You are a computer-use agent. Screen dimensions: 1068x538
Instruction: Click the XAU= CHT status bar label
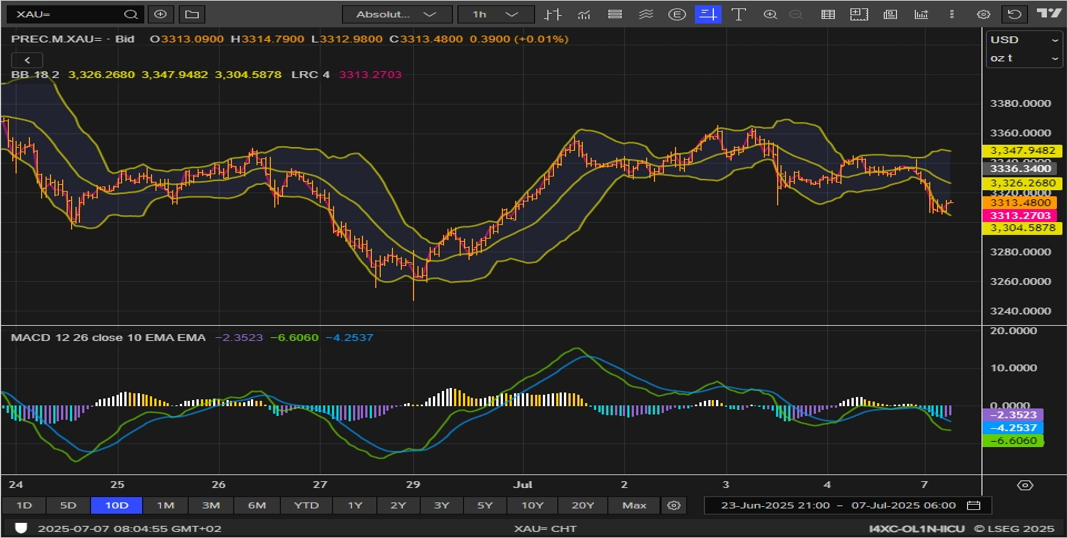(544, 528)
